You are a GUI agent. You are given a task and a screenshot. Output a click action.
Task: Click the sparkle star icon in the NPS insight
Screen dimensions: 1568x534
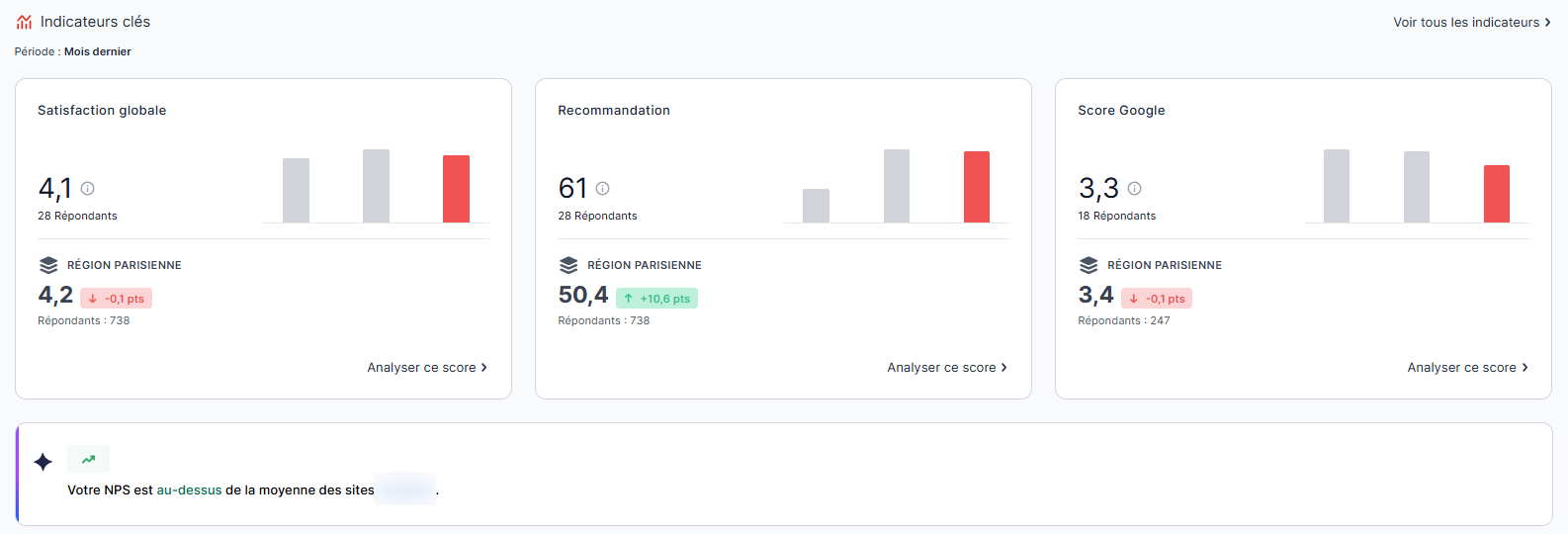(x=44, y=462)
